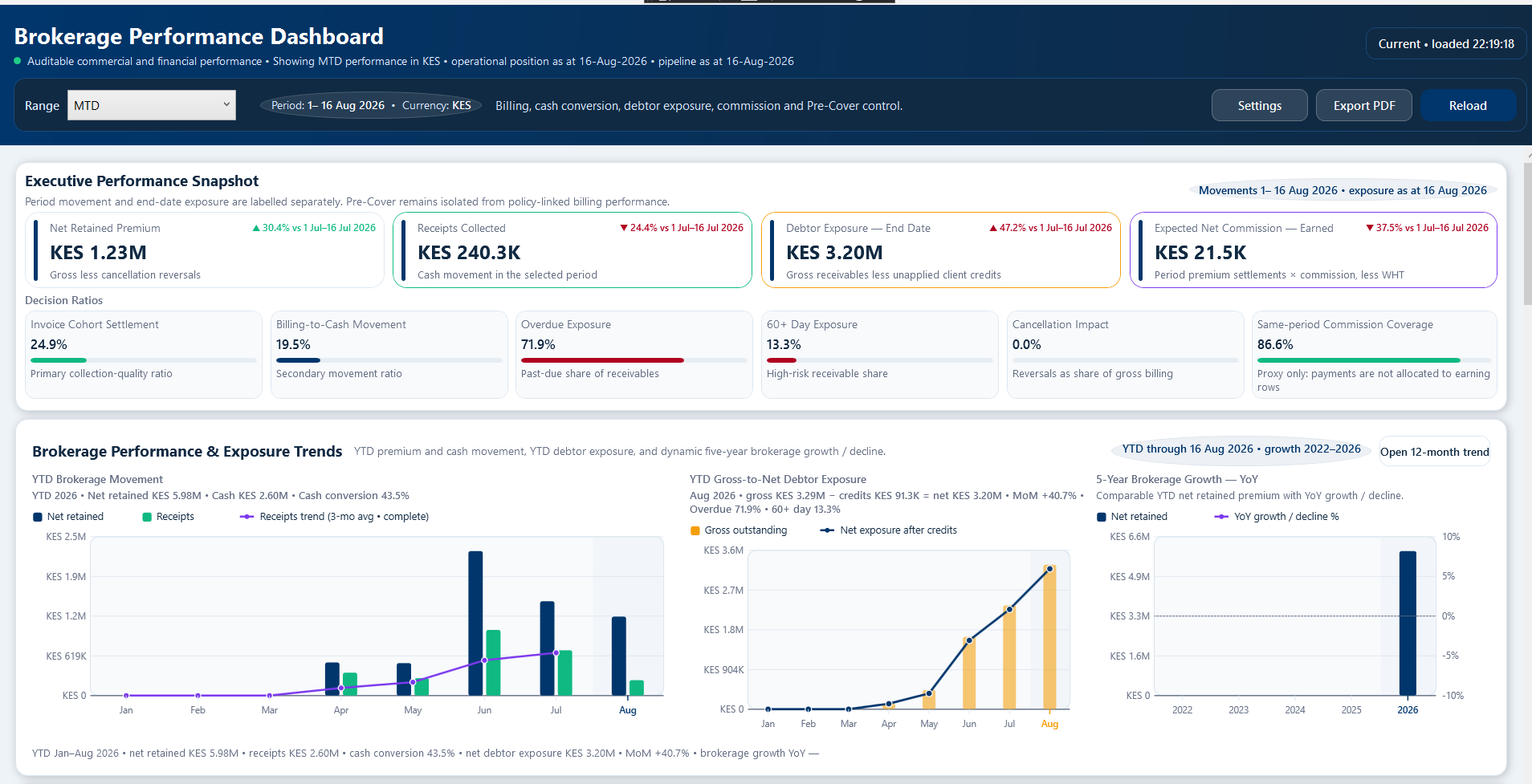Toggle Receipts trend 3-mo avg legend
This screenshot has width=1532, height=784.
click(334, 517)
